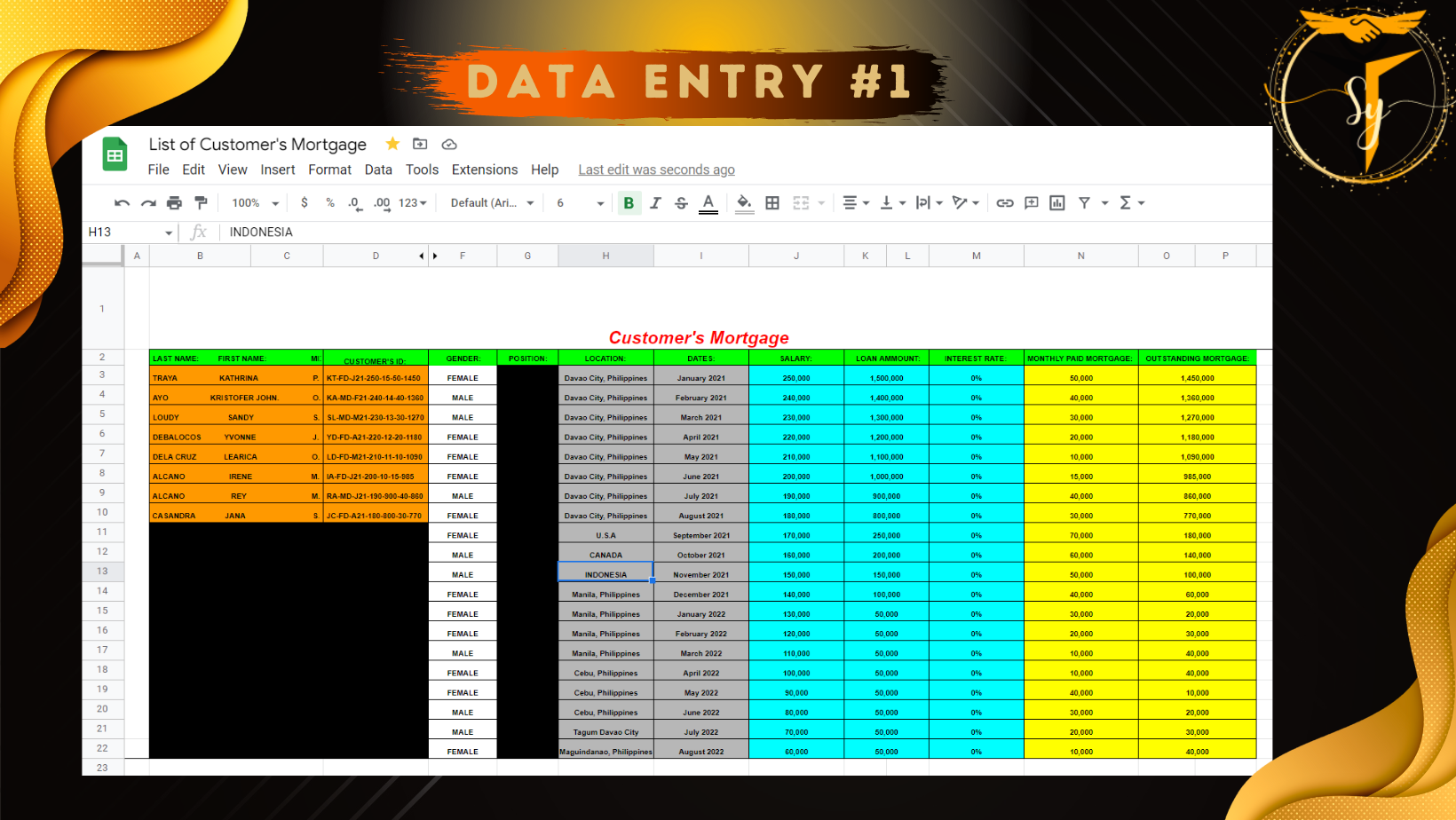Create a filter with the funnel icon
Screen dimensions: 1456x820
click(1084, 203)
